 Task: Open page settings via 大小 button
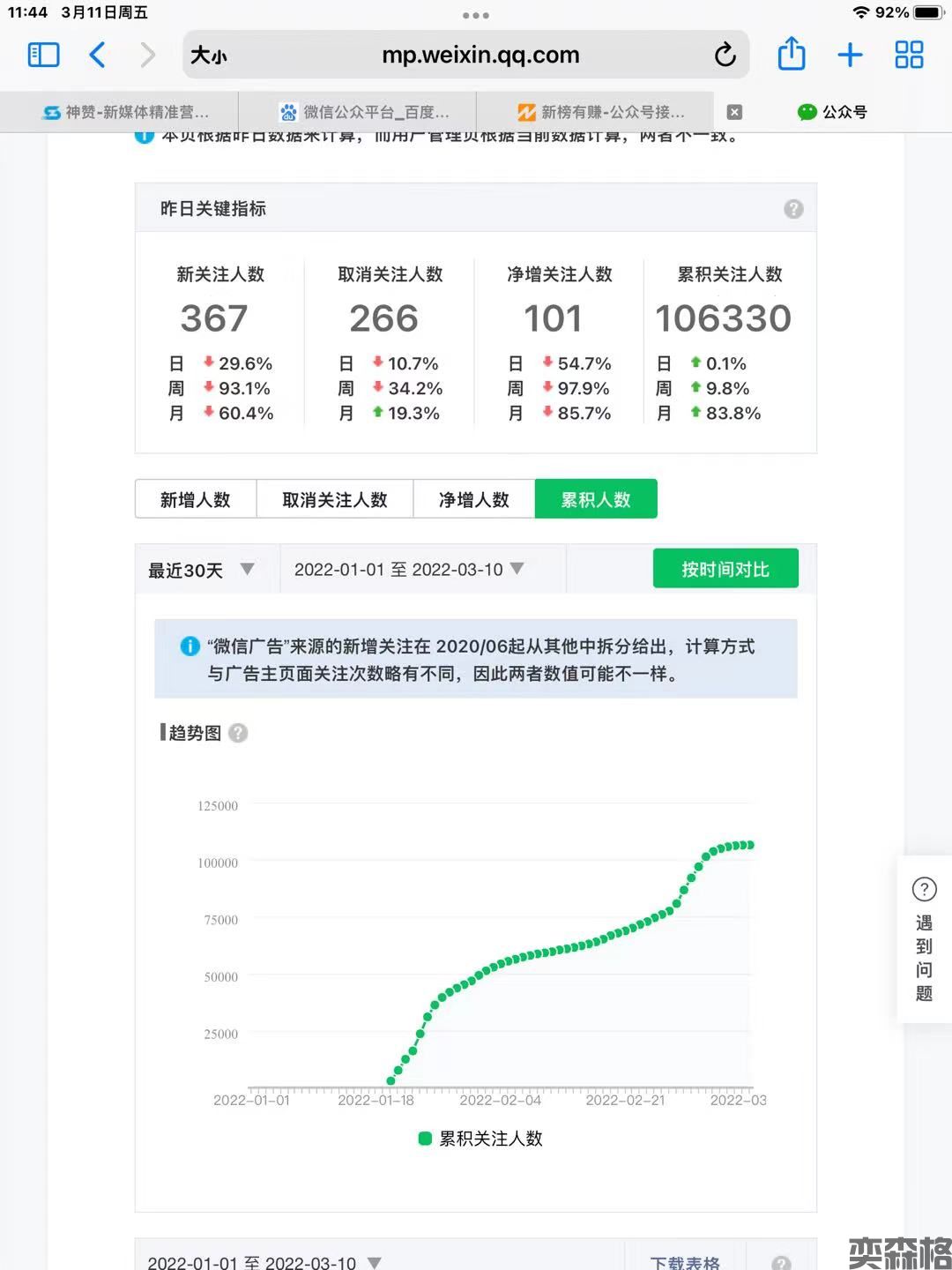point(209,56)
